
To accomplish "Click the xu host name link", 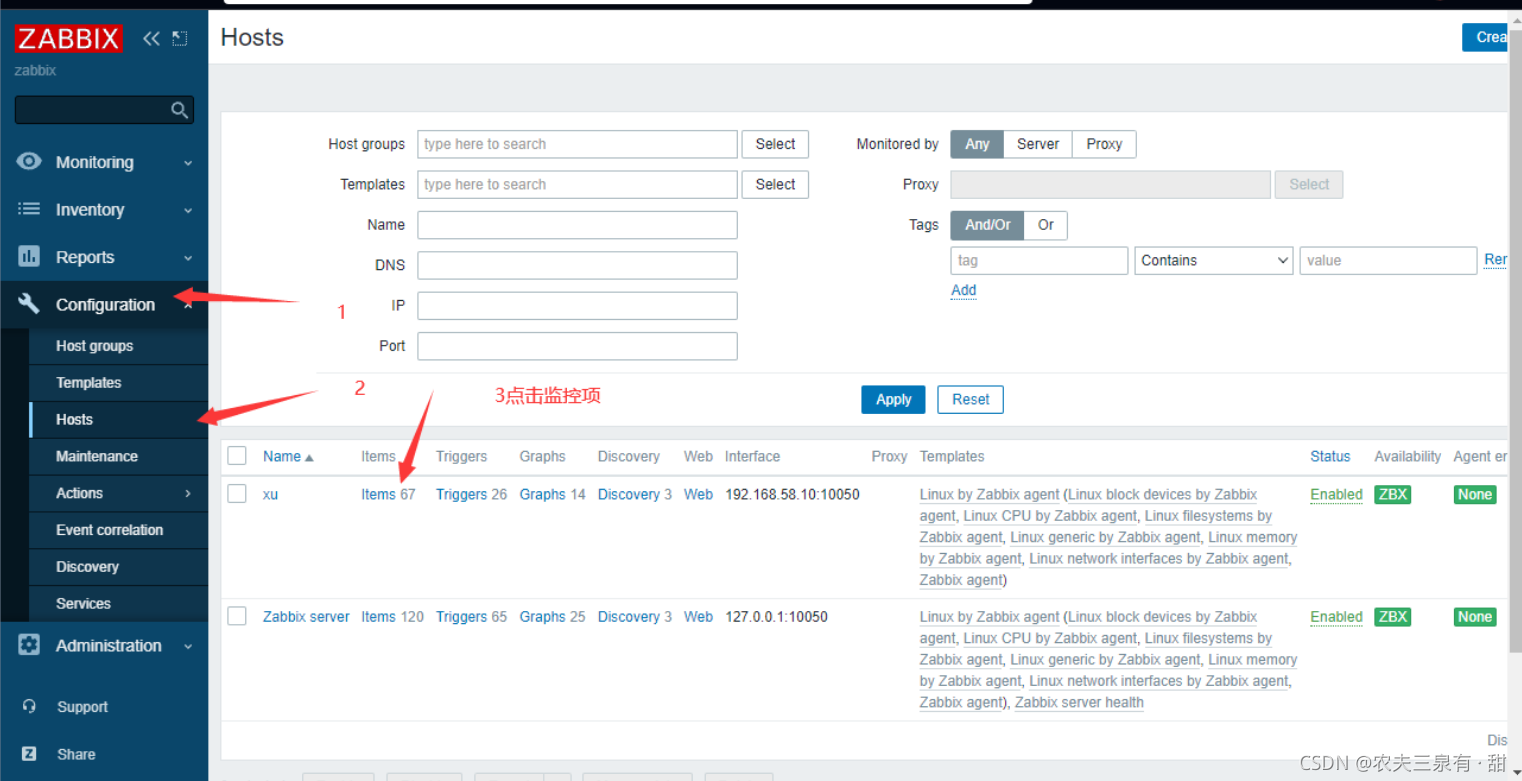I will click(x=270, y=494).
